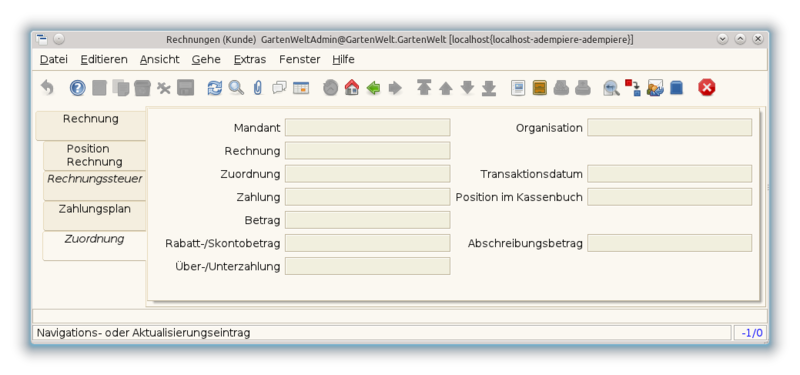Switch to the Rechnung tab

(x=91, y=126)
